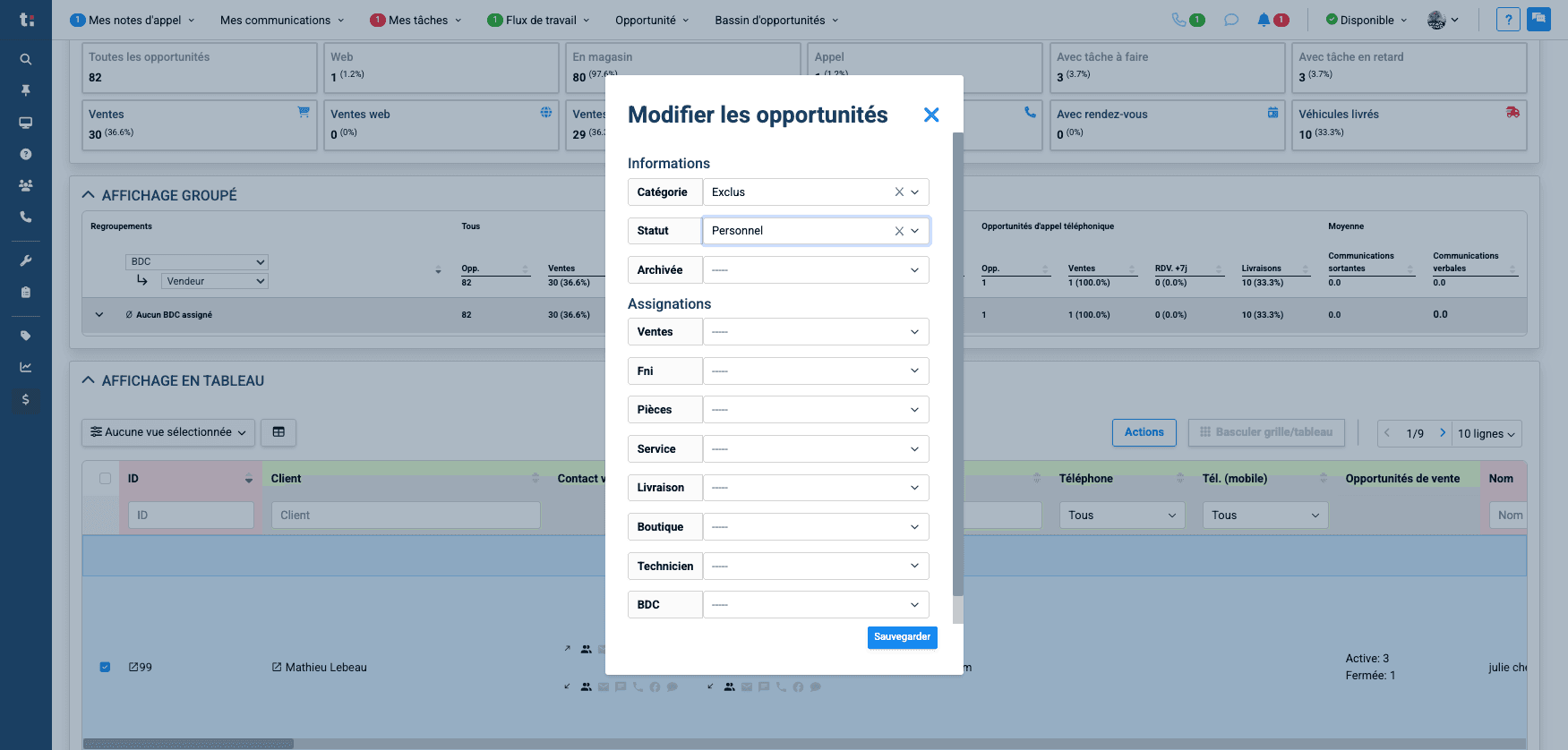Clear the Catégorie Exclus selection
Screen dimensions: 1568x750
tap(899, 192)
